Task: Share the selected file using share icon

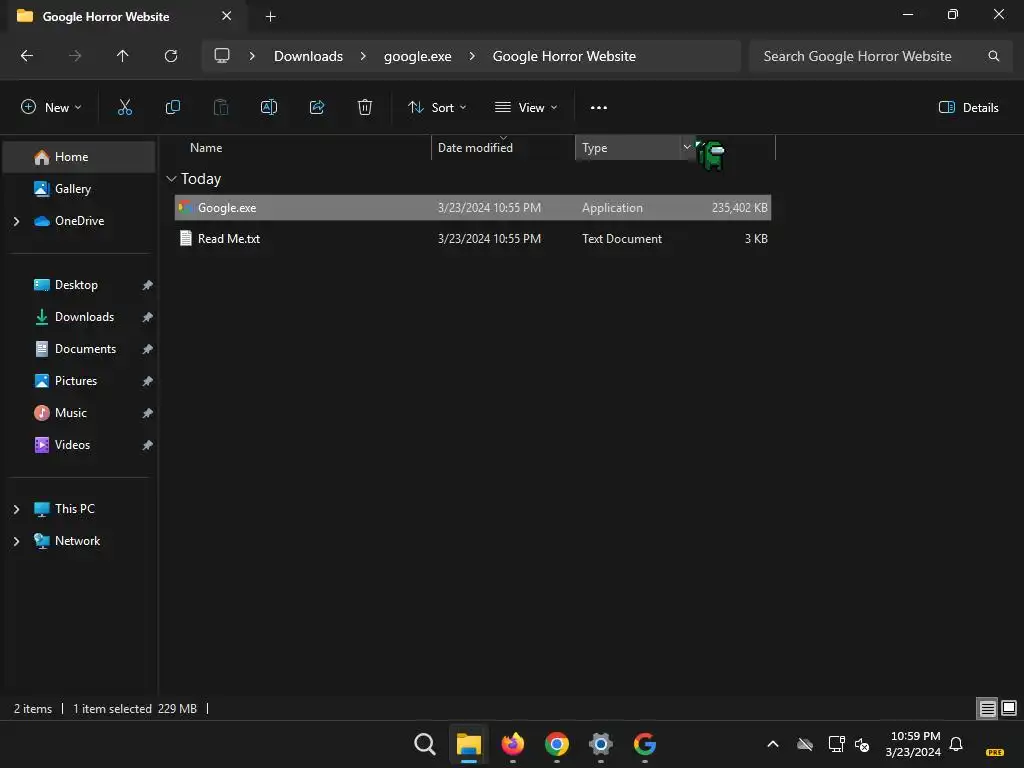Action: click(317, 108)
